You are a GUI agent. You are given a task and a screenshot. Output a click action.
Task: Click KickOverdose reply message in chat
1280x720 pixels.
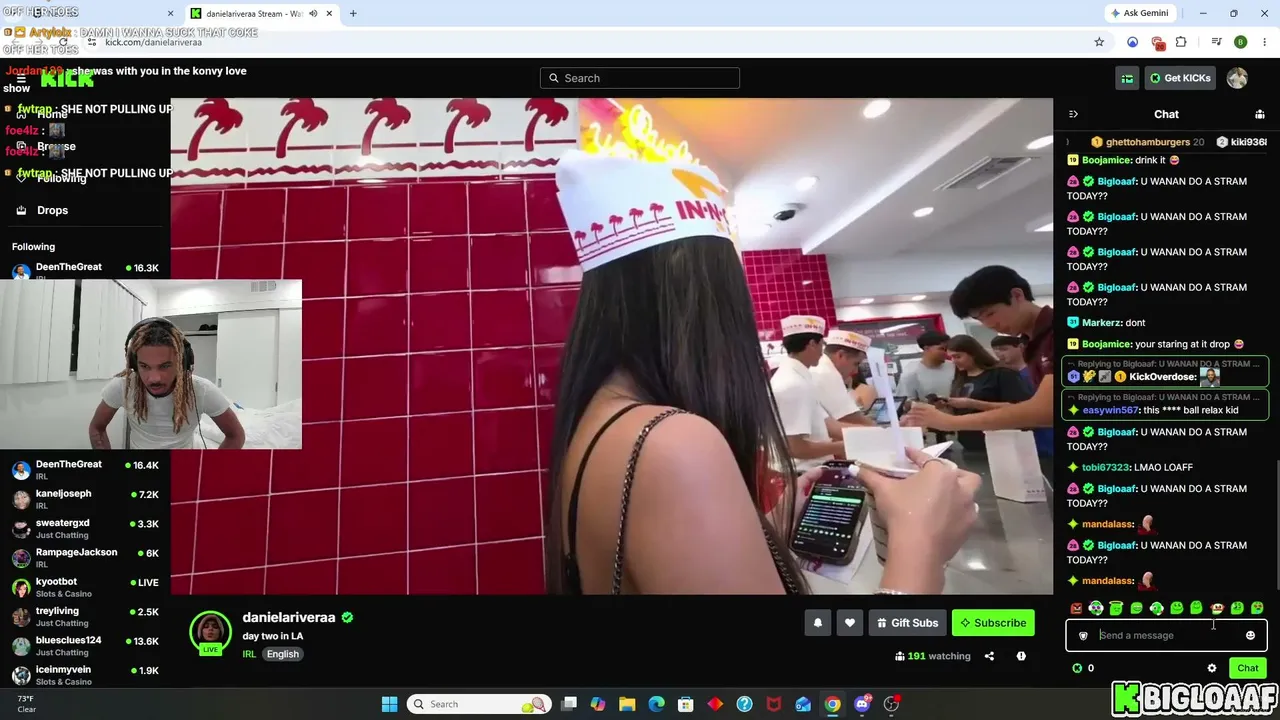[1165, 371]
